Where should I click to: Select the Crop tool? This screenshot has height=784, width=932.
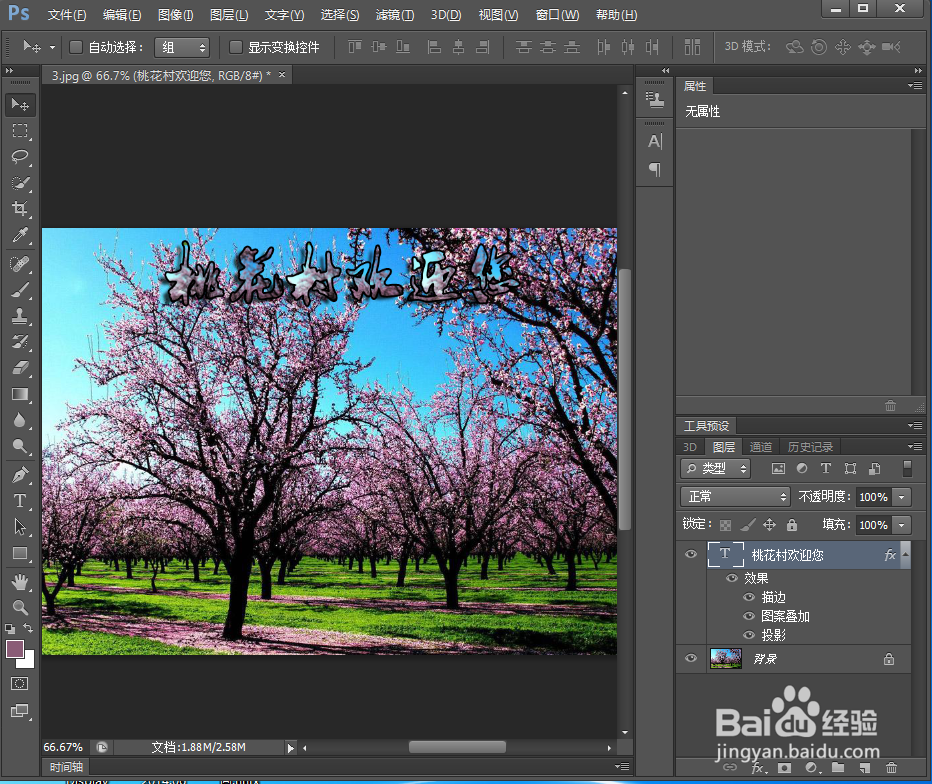point(20,209)
